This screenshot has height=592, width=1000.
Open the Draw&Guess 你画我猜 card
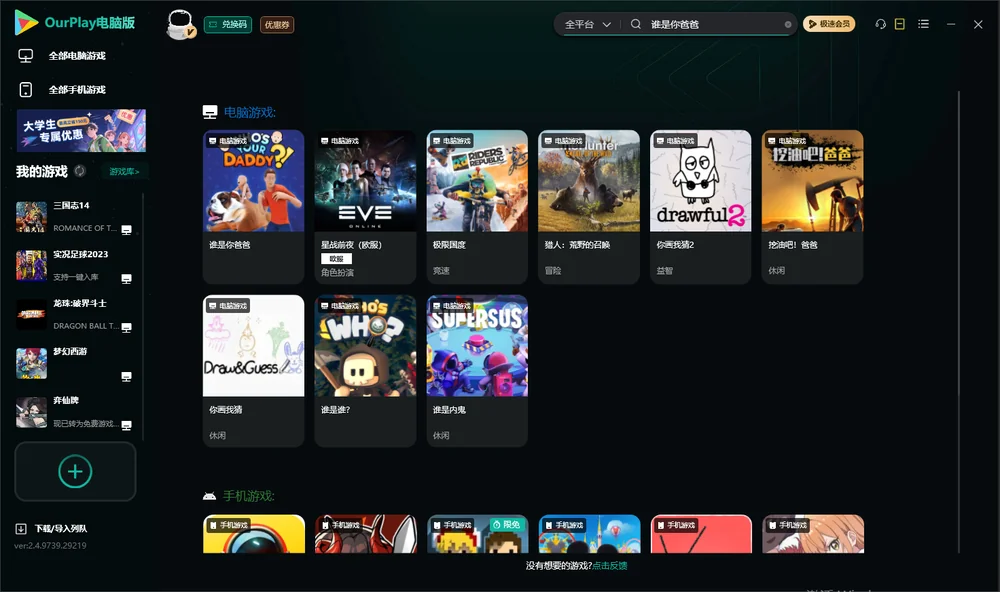click(253, 371)
